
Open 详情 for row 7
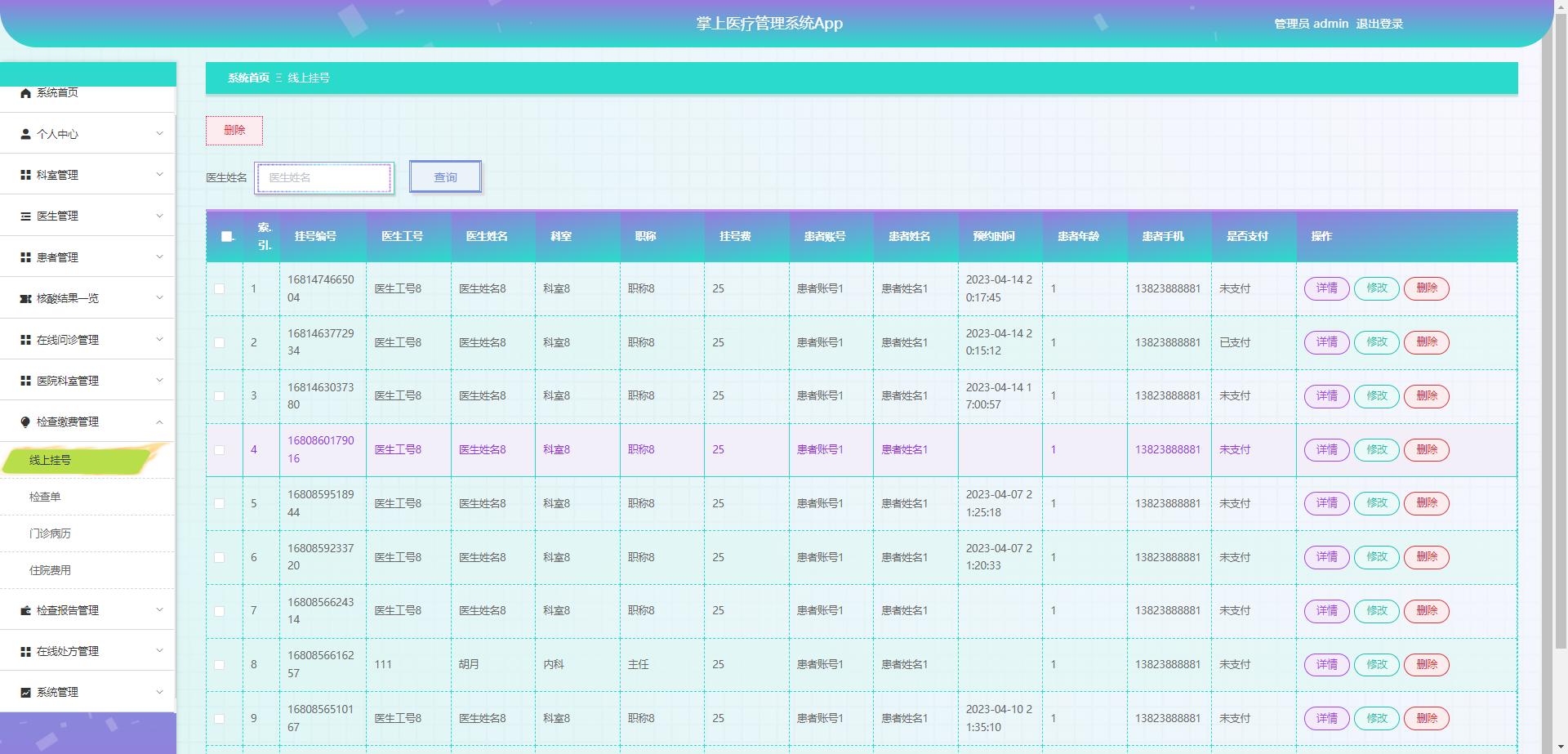coord(1326,611)
